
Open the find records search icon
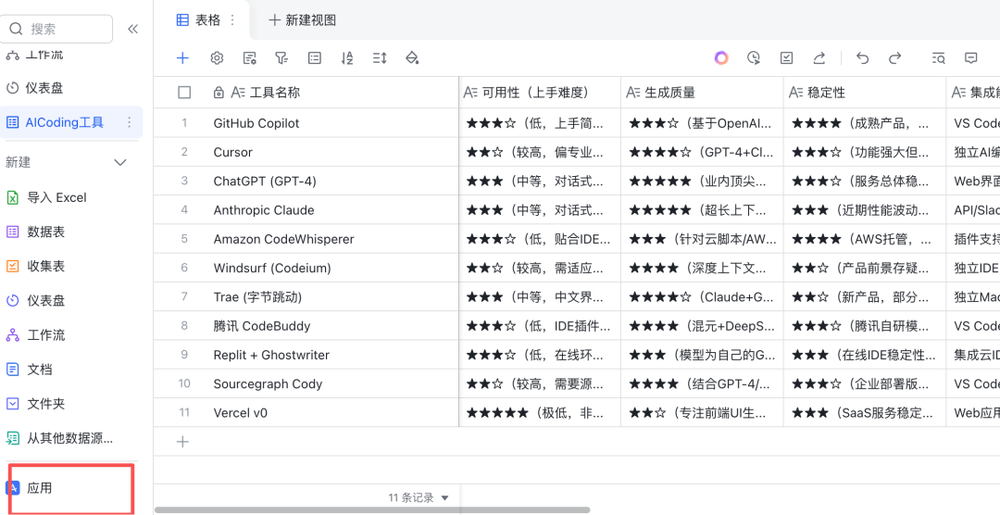coord(938,58)
